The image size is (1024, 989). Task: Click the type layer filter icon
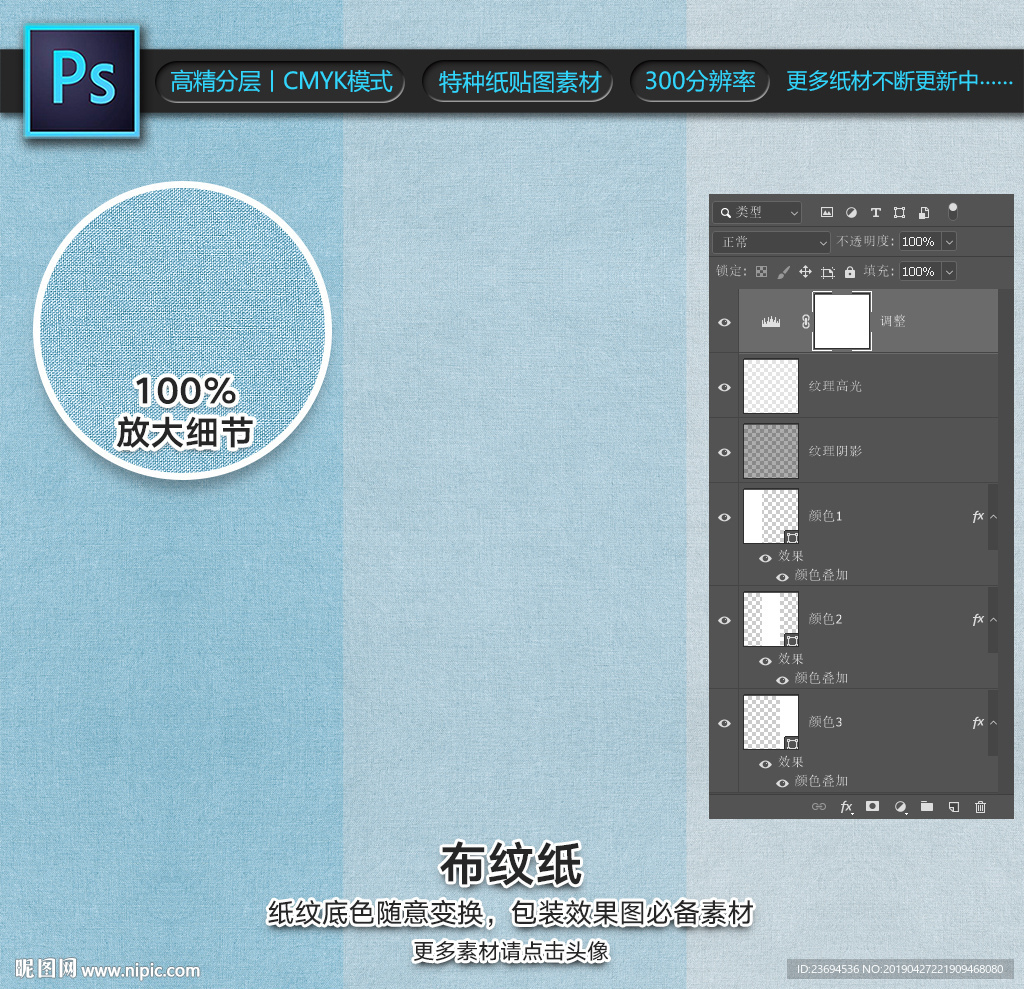(876, 212)
